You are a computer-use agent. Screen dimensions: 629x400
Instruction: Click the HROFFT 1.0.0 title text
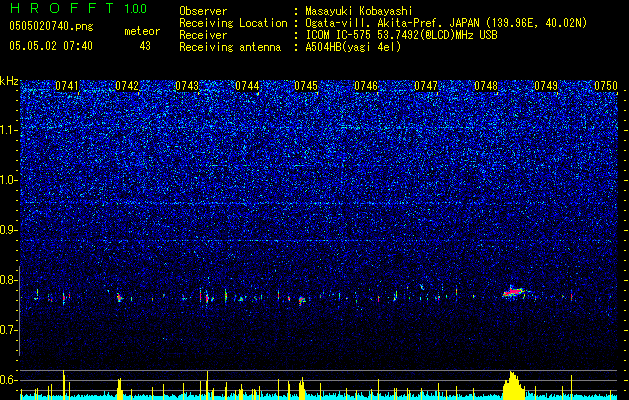[x=78, y=8]
